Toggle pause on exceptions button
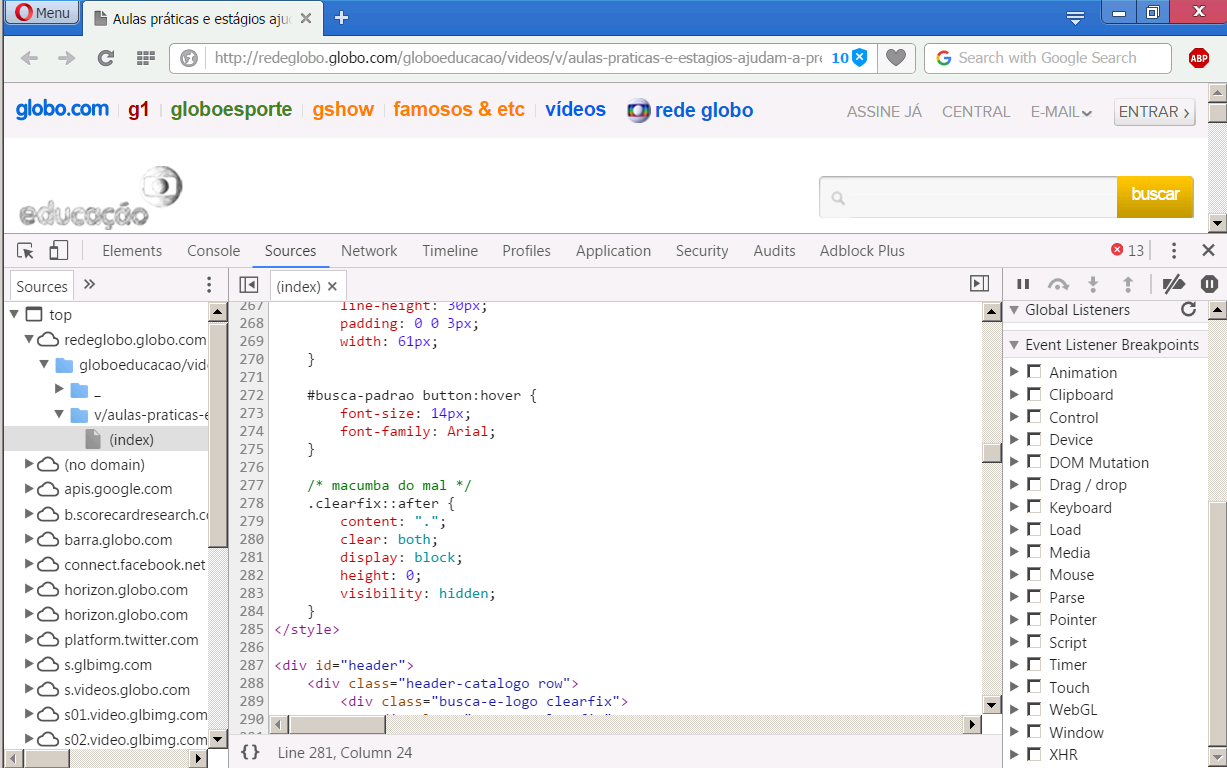The height and width of the screenshot is (768, 1227). point(1209,285)
